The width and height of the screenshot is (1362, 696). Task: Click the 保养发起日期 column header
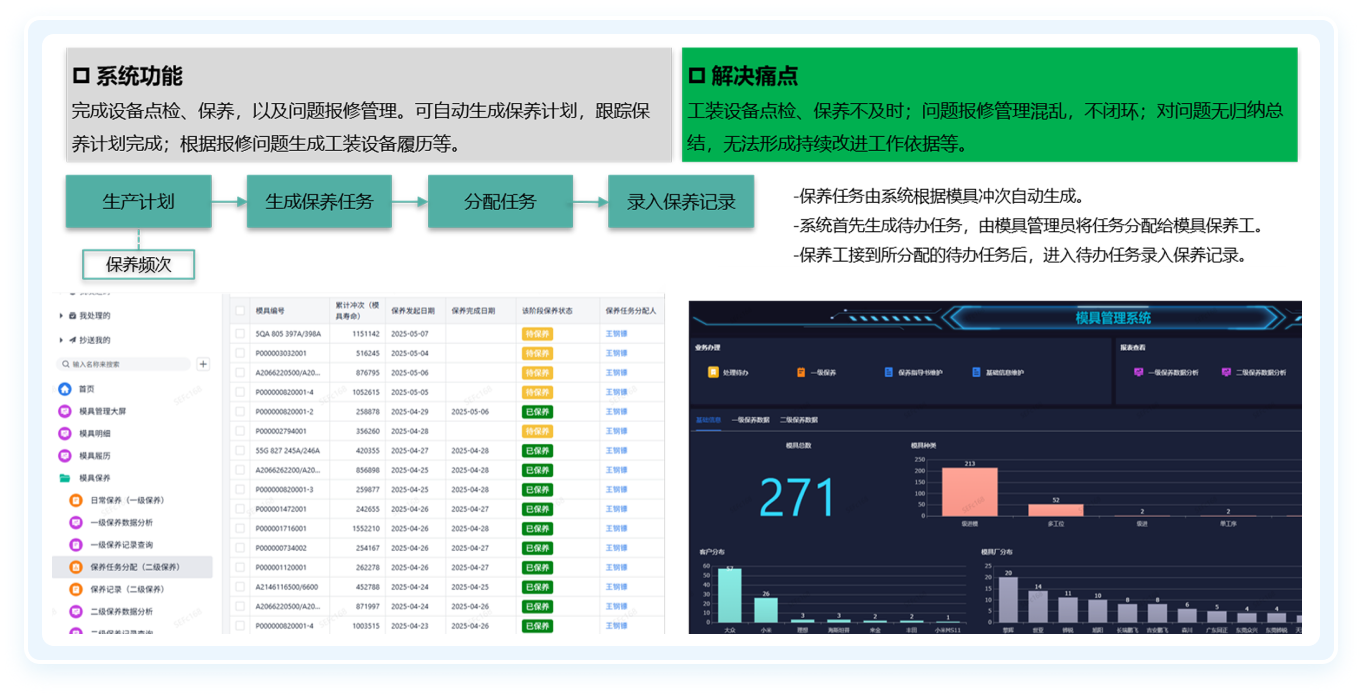[x=413, y=311]
